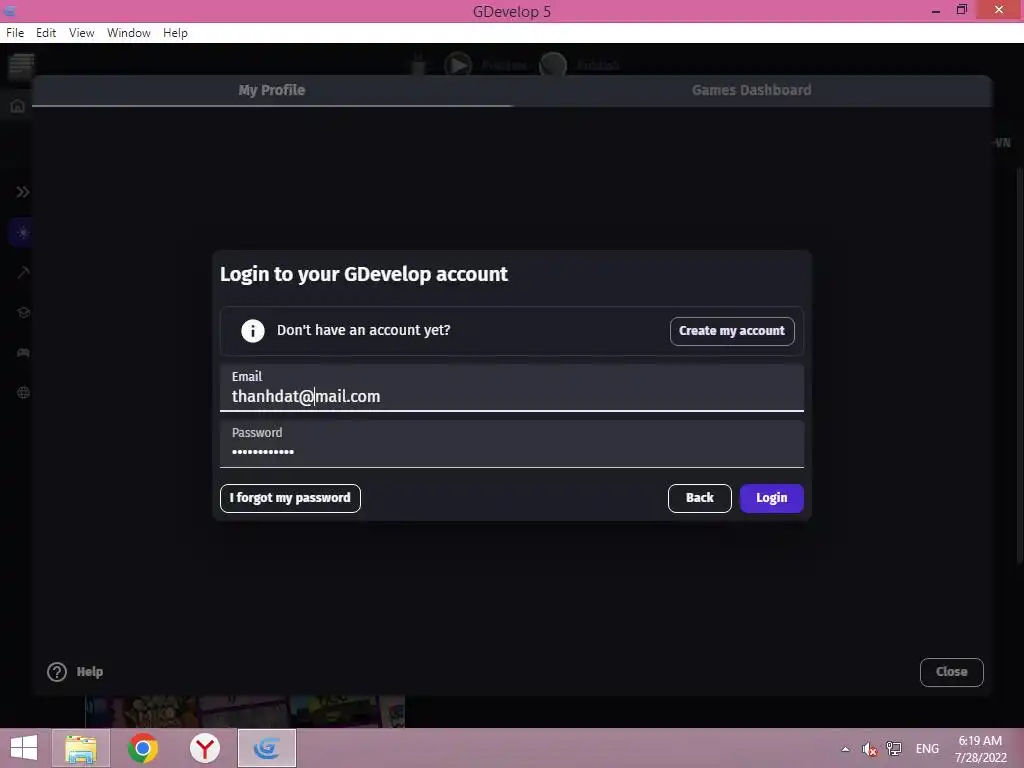The image size is (1024, 768).
Task: Open the Edit menu
Action: click(x=46, y=33)
